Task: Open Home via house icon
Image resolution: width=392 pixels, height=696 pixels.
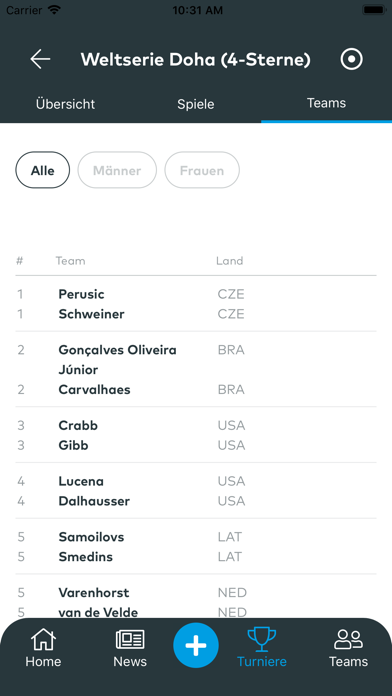Action: point(43,641)
